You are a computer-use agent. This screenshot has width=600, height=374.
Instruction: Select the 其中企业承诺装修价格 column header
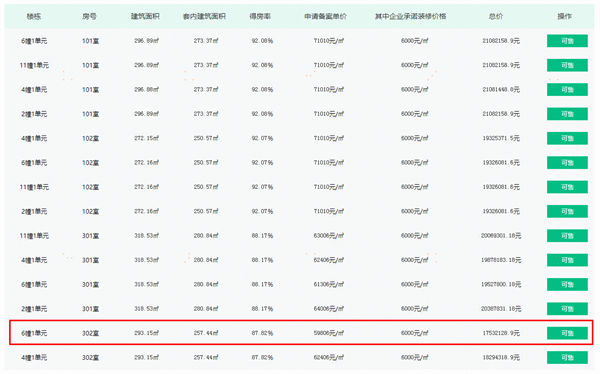tap(411, 16)
